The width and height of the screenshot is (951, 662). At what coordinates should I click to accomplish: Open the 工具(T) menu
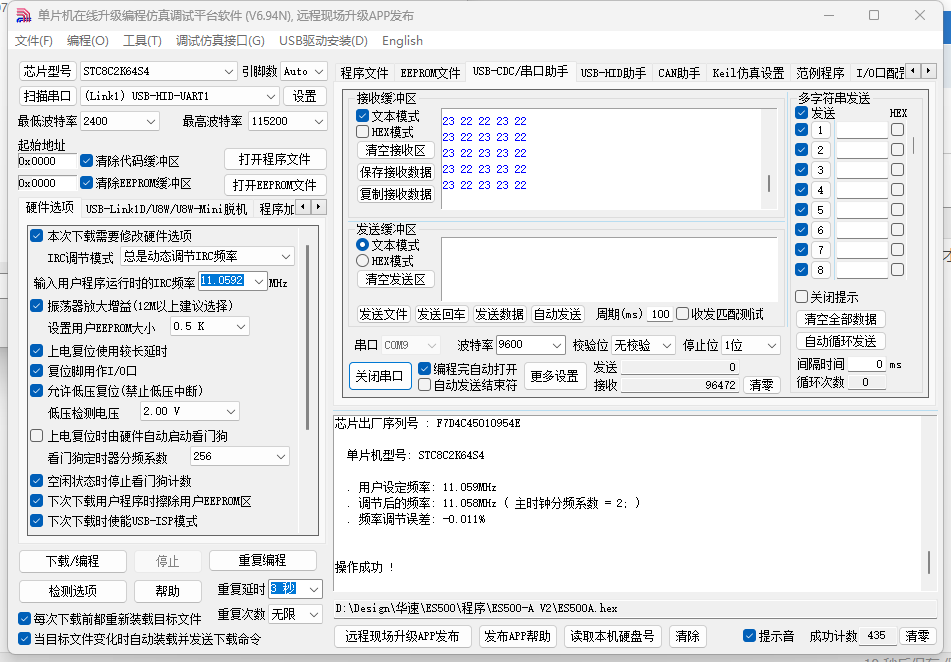click(x=142, y=41)
